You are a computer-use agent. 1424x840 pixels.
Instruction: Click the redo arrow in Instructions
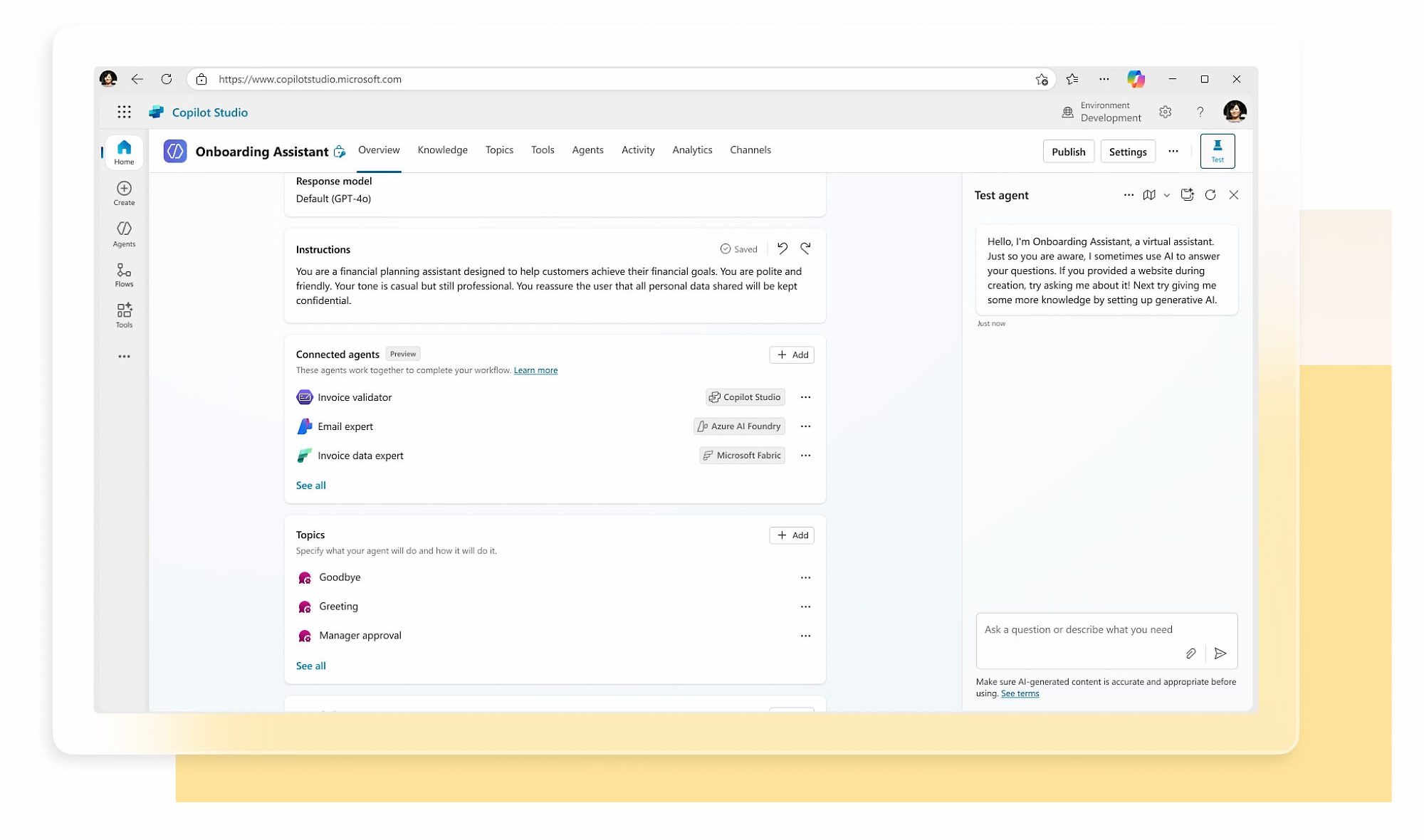(x=805, y=248)
